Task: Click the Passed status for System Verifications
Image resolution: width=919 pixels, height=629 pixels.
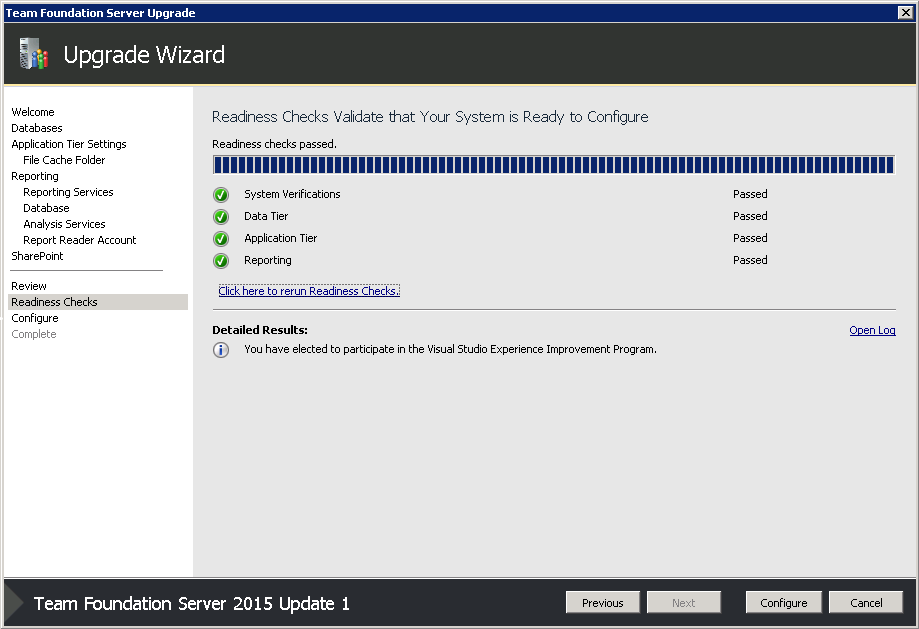Action: pos(750,194)
